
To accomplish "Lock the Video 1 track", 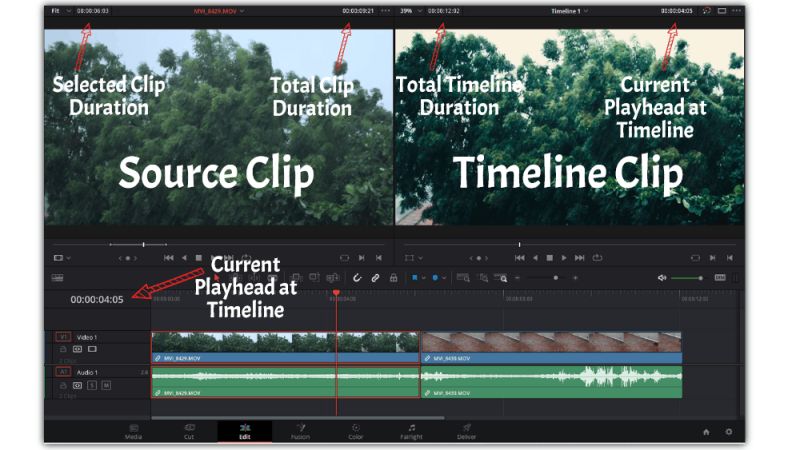I will click(63, 349).
